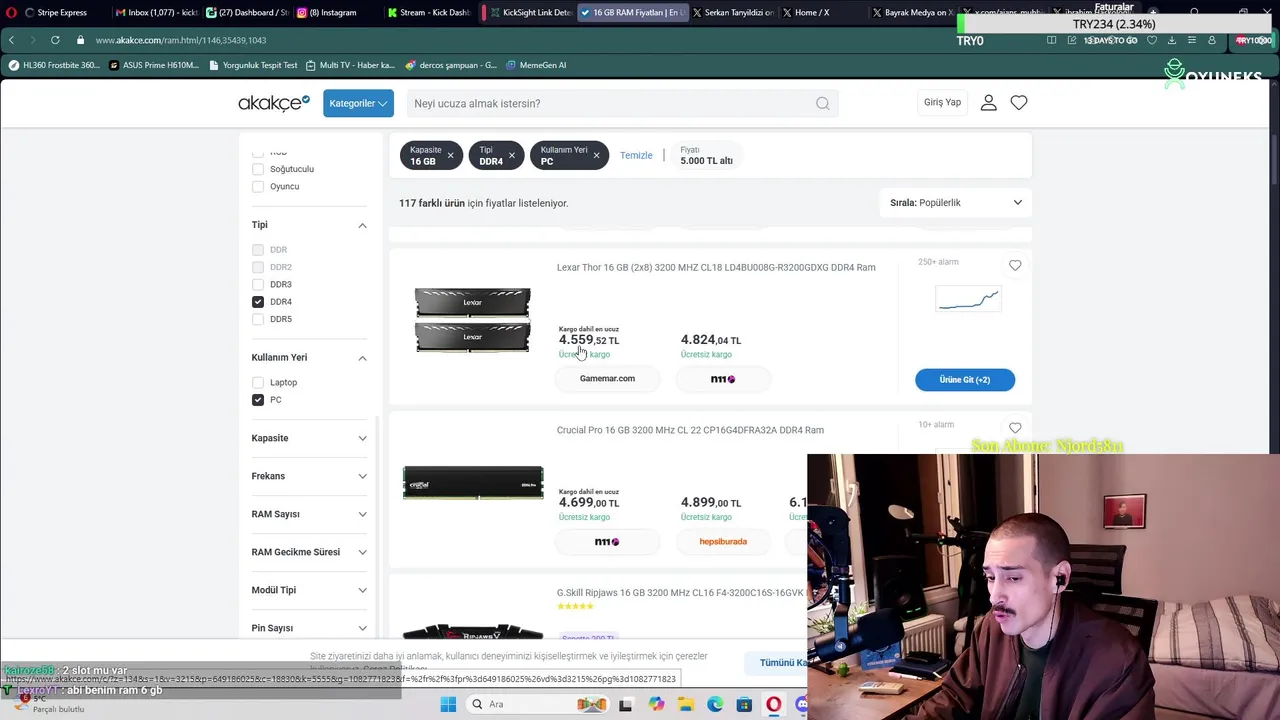Open File Explorer from the taskbar
Screen dimensions: 1280x720
pyautogui.click(x=686, y=704)
